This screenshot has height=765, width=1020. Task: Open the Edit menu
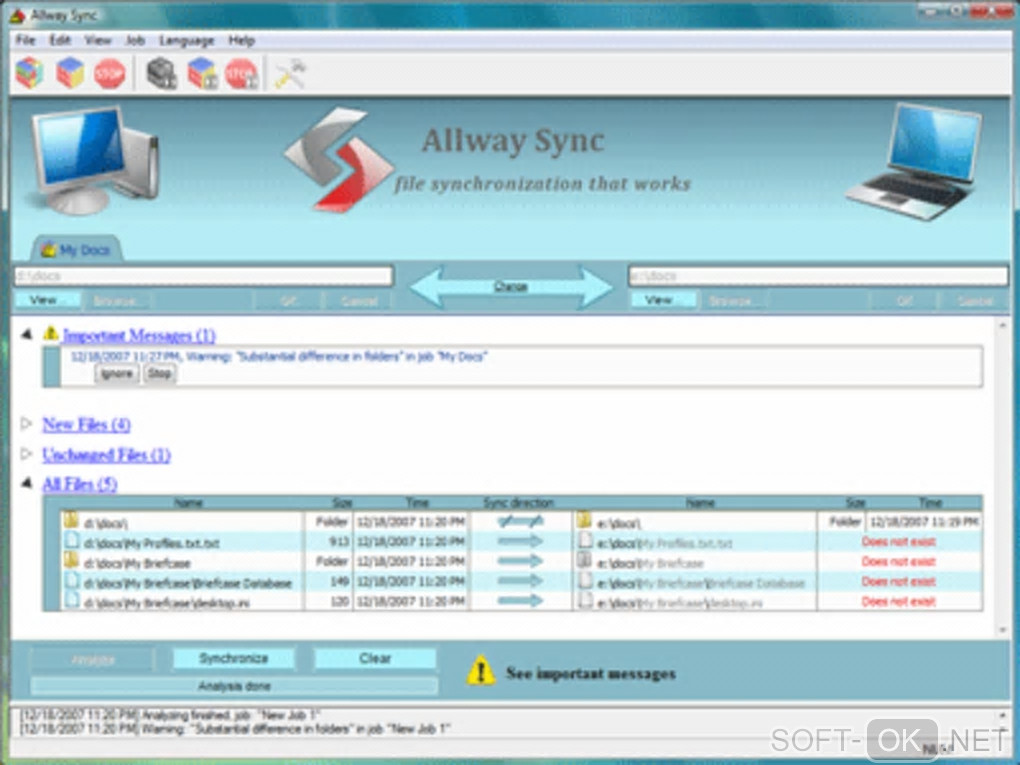click(60, 40)
